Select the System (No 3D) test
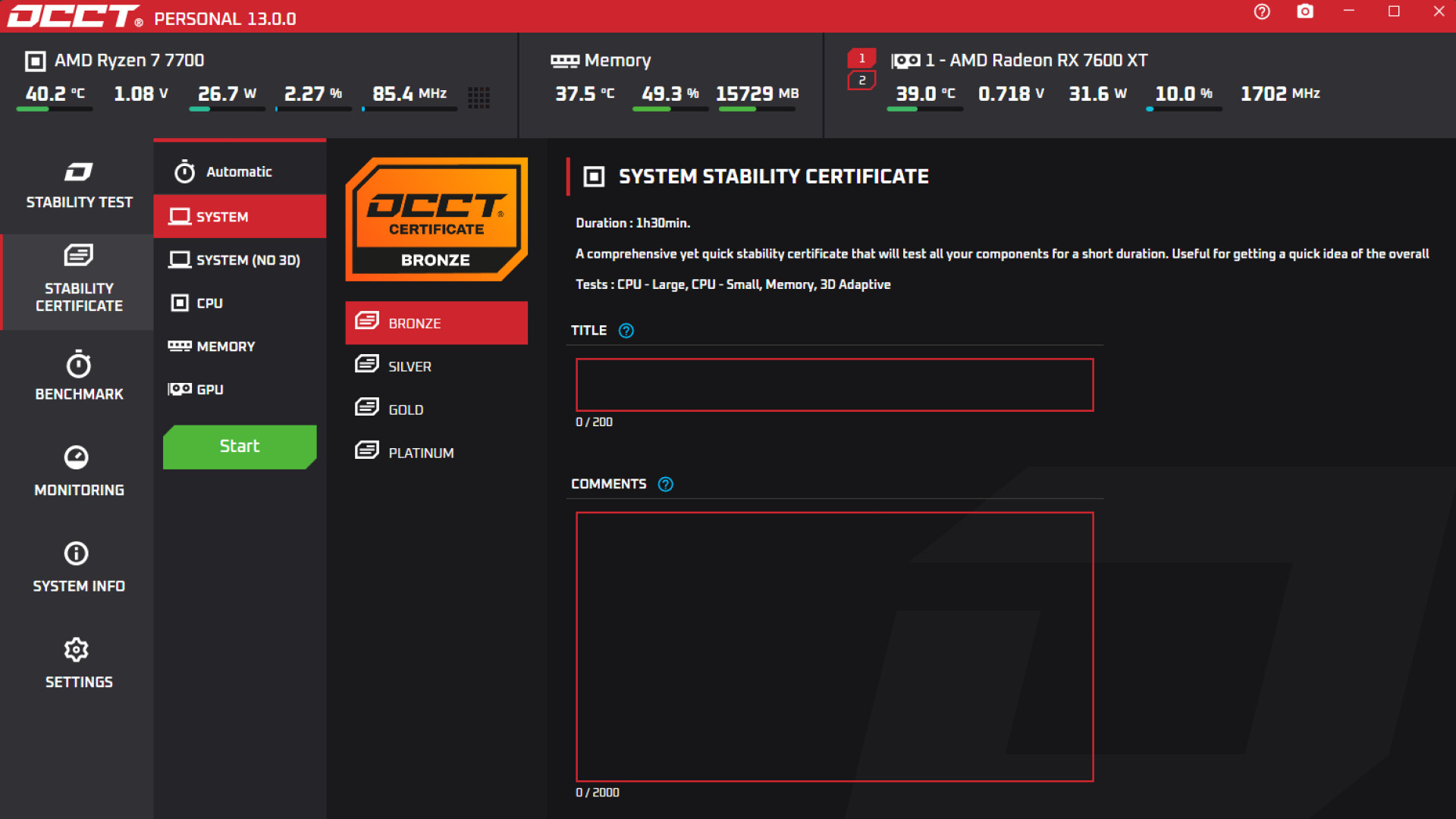1456x819 pixels. pos(239,259)
